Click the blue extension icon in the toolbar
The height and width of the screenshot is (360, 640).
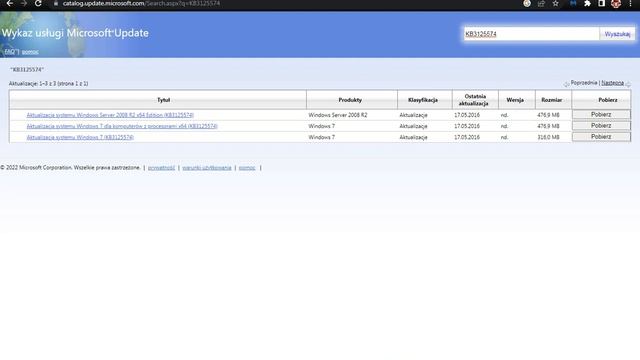tap(573, 3)
